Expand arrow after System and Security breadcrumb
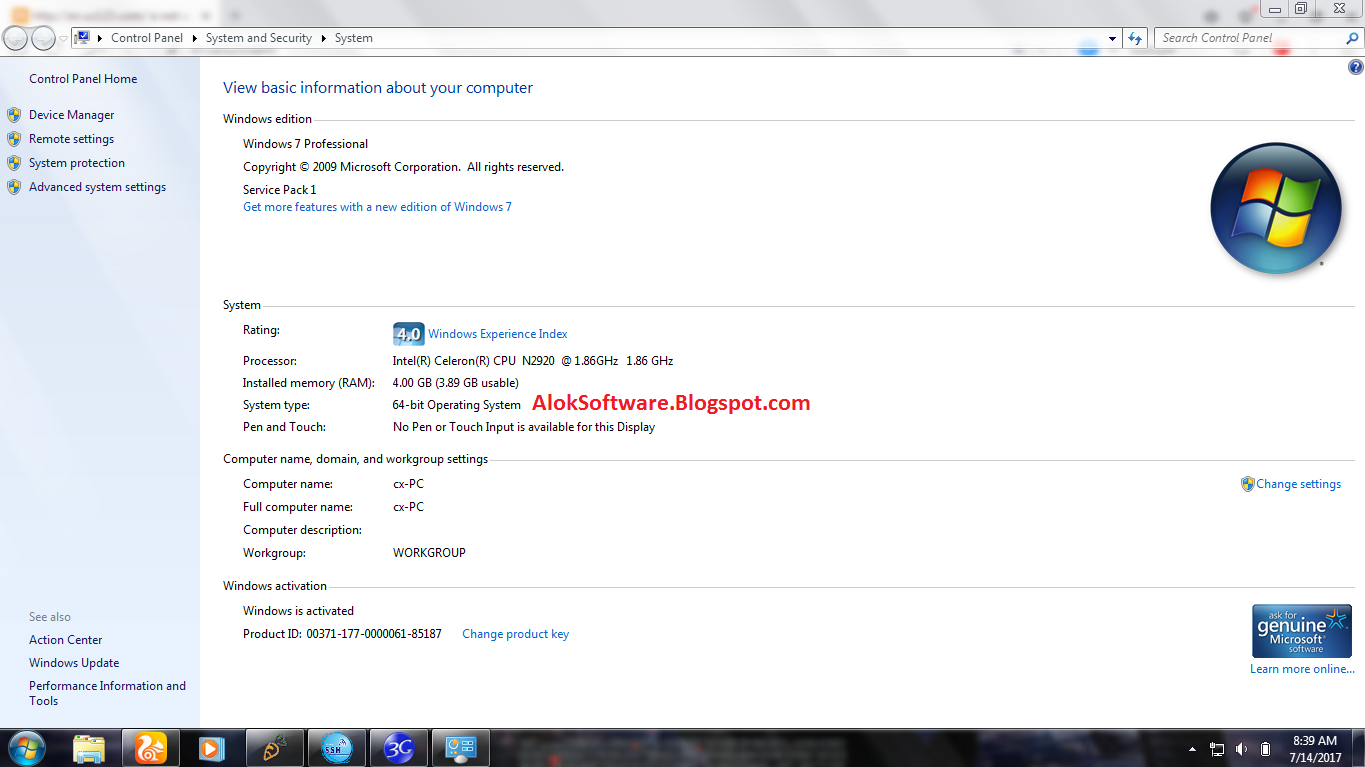Viewport: 1365px width, 767px height. click(x=323, y=38)
